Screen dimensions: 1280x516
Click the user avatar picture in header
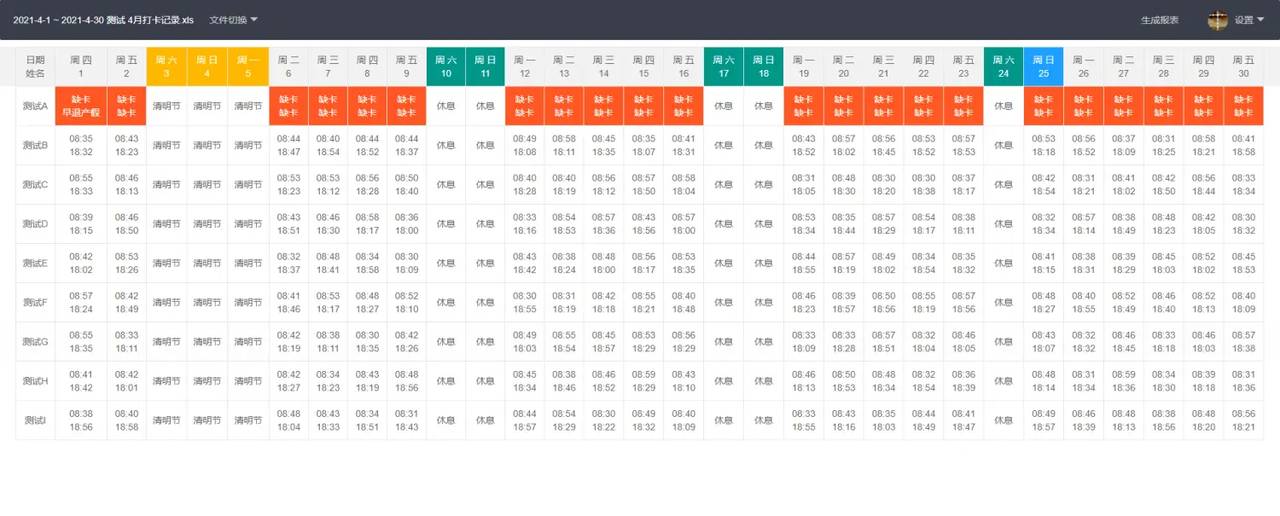point(1217,20)
